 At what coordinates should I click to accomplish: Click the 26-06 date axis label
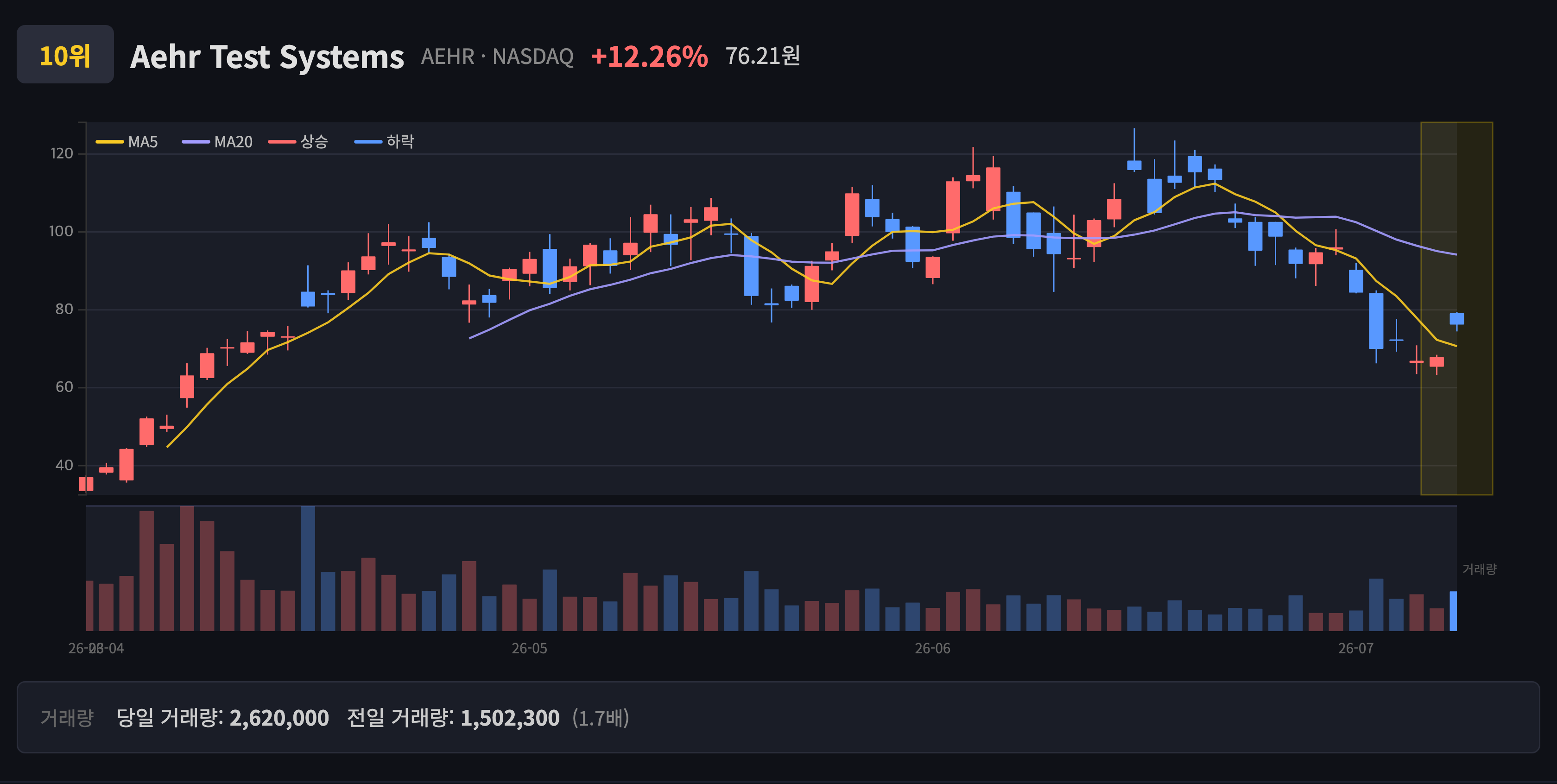[x=933, y=649]
